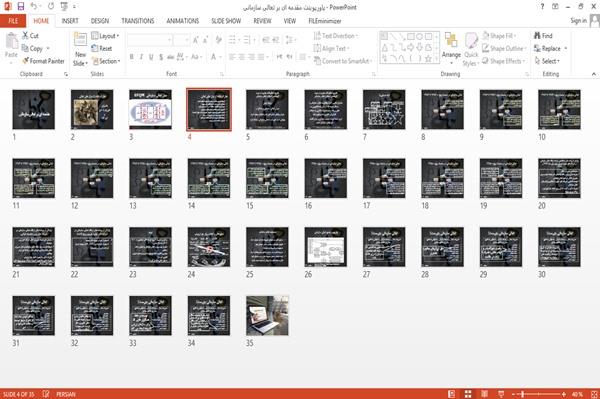600x399 pixels.
Task: Click the spell check icon in status bar
Action: tap(46, 394)
